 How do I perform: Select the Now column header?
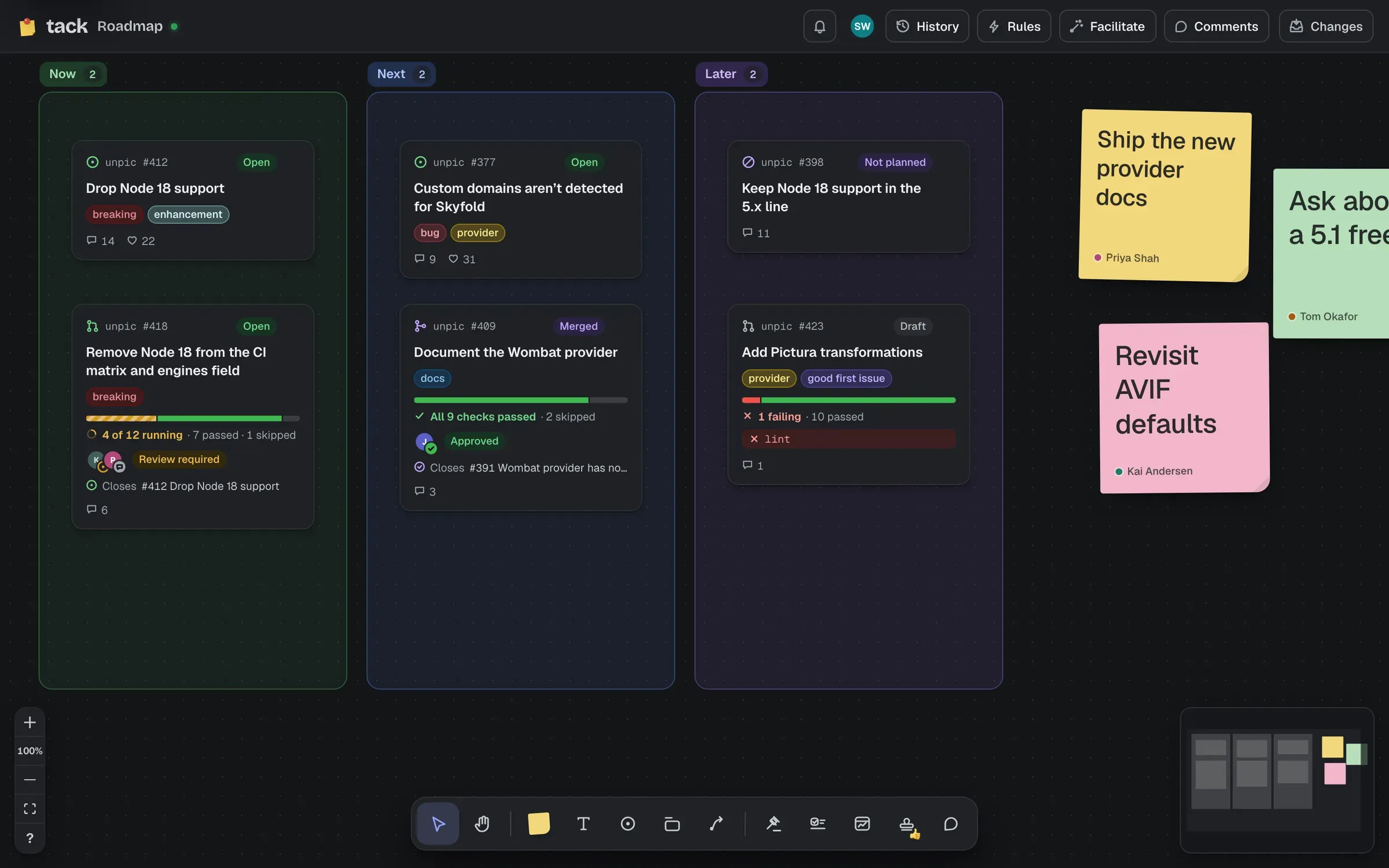tap(73, 74)
